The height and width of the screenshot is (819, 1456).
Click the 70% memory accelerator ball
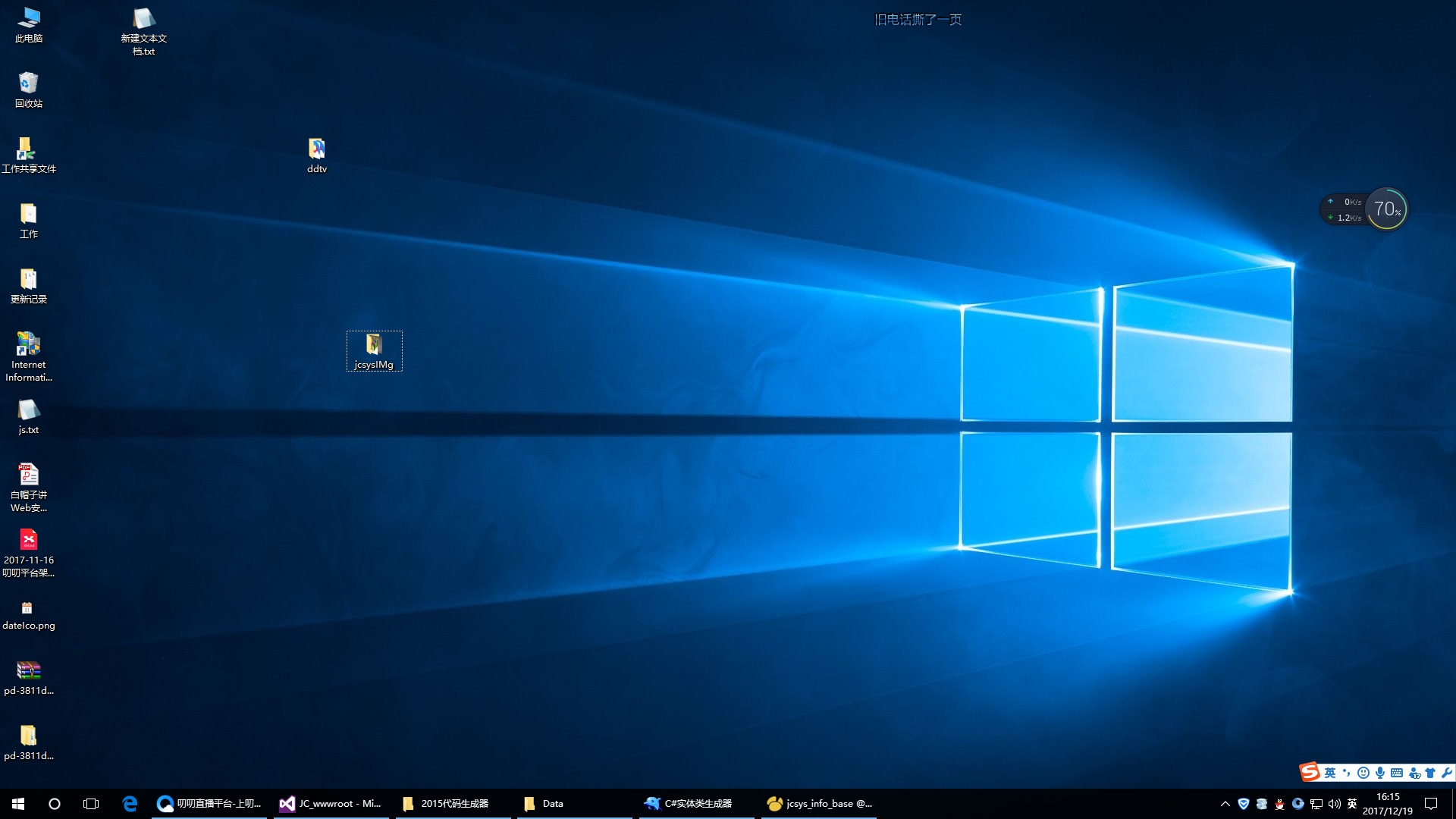tap(1386, 209)
